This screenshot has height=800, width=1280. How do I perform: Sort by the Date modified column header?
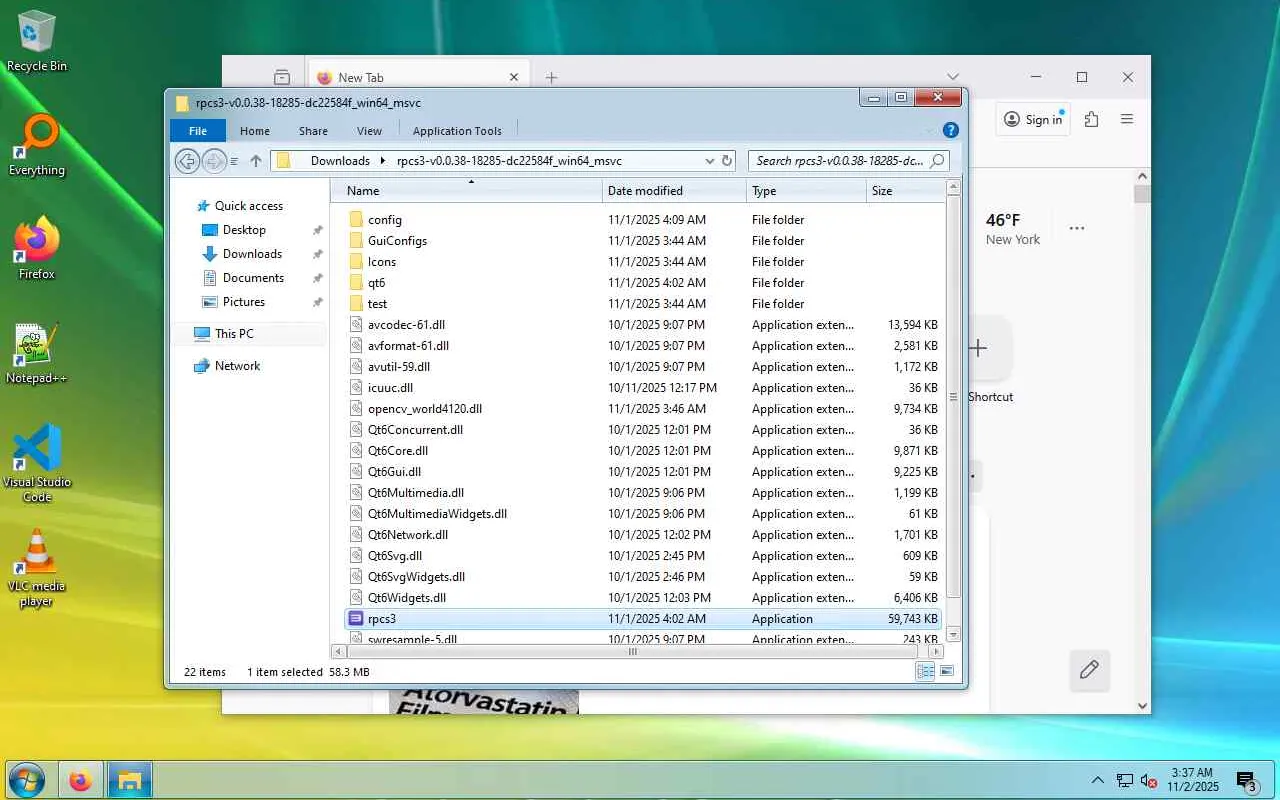pos(674,190)
